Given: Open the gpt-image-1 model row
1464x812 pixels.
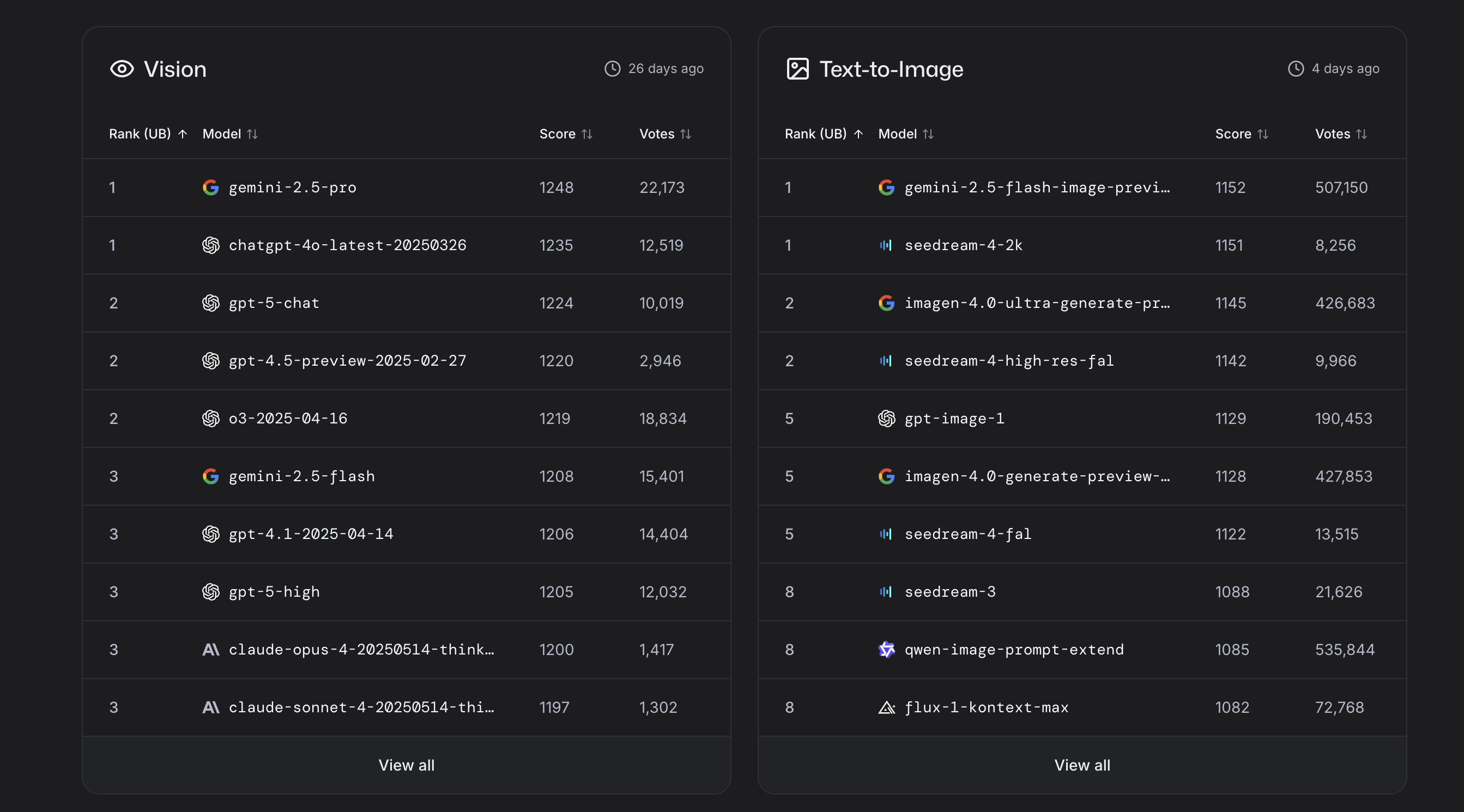Looking at the screenshot, I should coord(954,419).
